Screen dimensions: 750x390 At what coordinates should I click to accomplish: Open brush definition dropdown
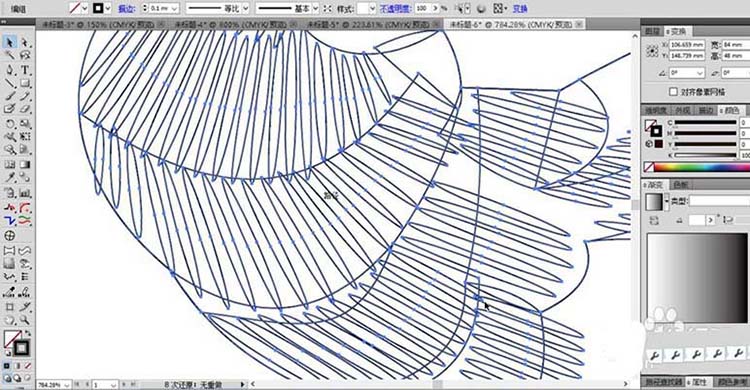click(315, 9)
